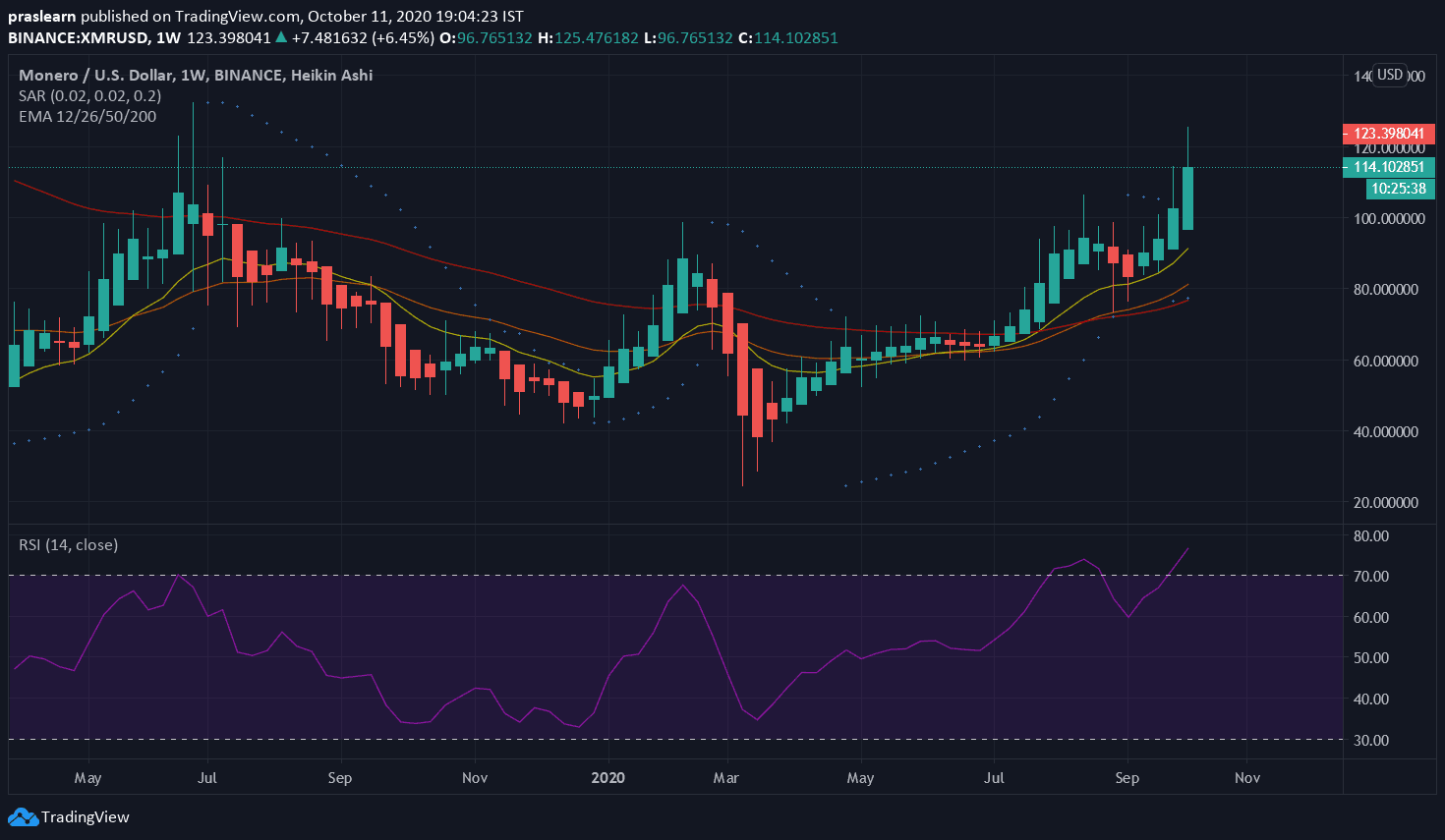Select the EMA 12/26/50/200 indicator label
Viewport: 1445px width, 840px height.
point(87,116)
